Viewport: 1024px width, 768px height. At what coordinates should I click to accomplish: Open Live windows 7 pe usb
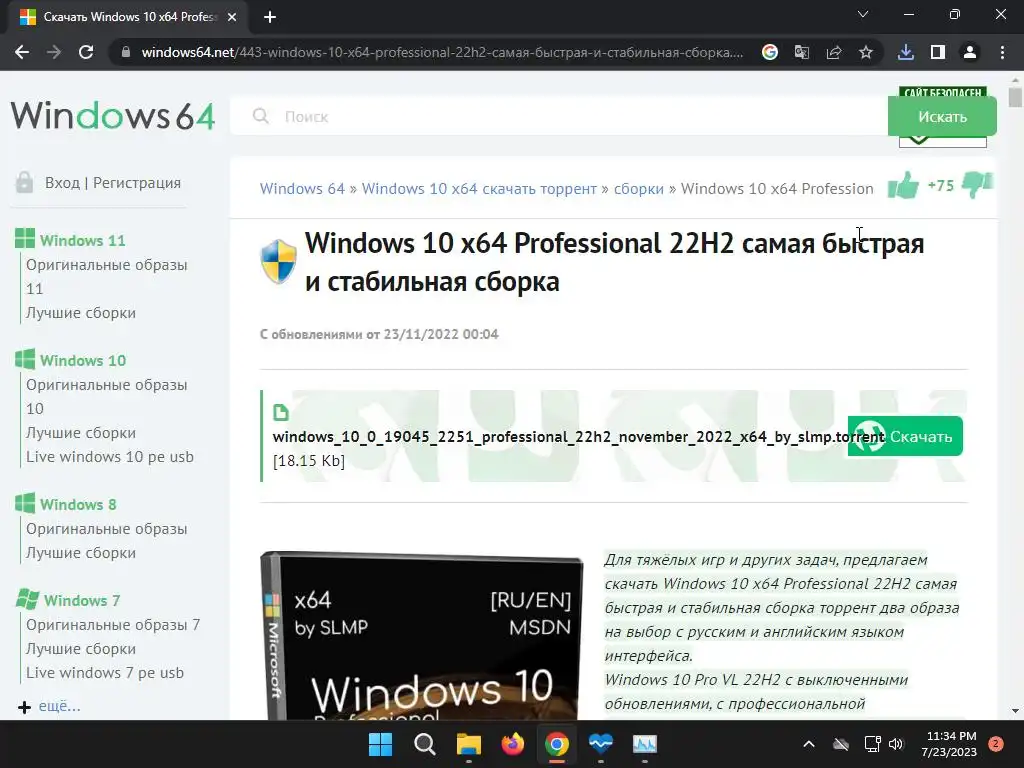click(x=105, y=673)
